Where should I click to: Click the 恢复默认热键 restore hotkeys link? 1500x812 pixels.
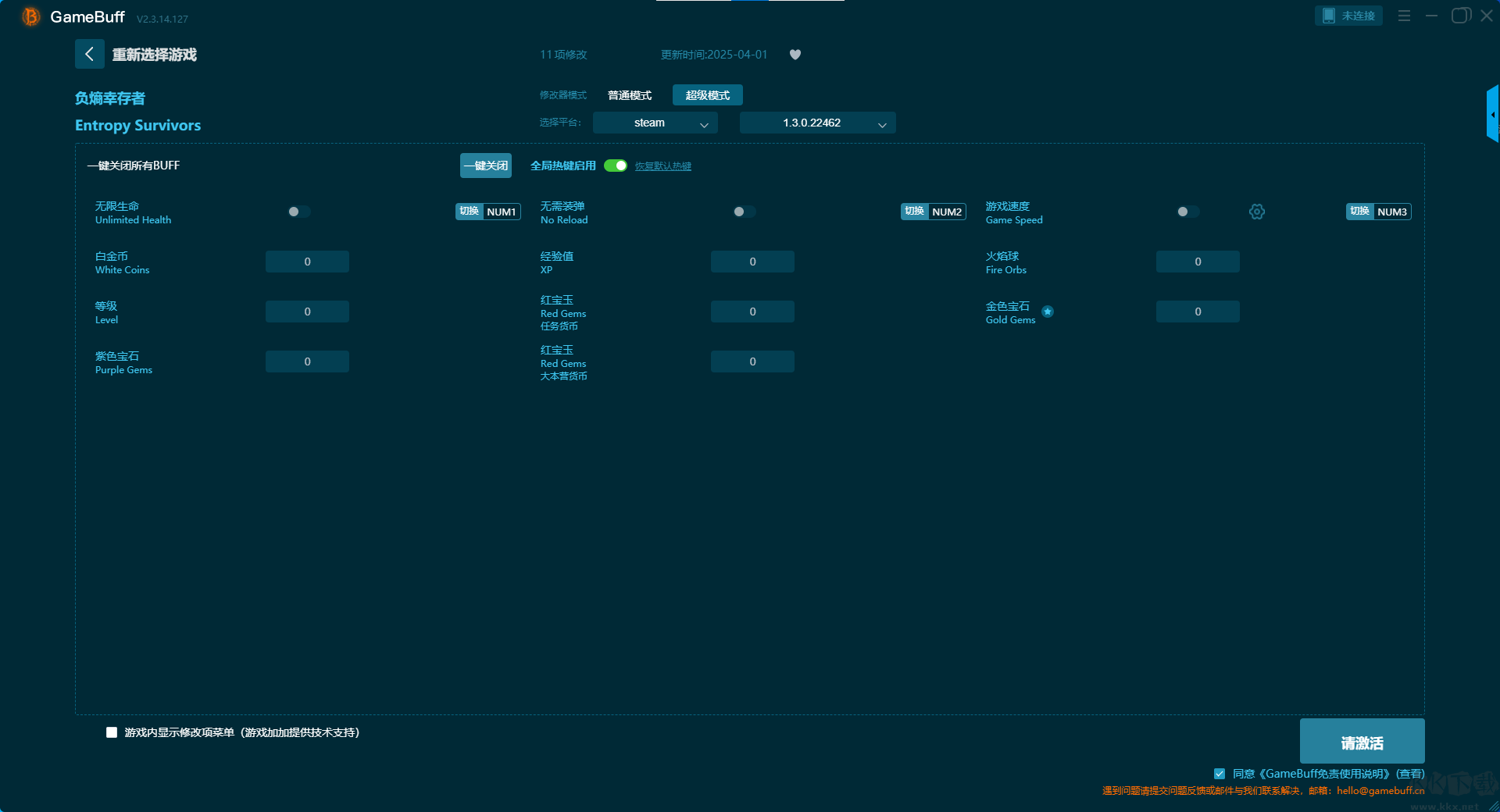(x=662, y=166)
